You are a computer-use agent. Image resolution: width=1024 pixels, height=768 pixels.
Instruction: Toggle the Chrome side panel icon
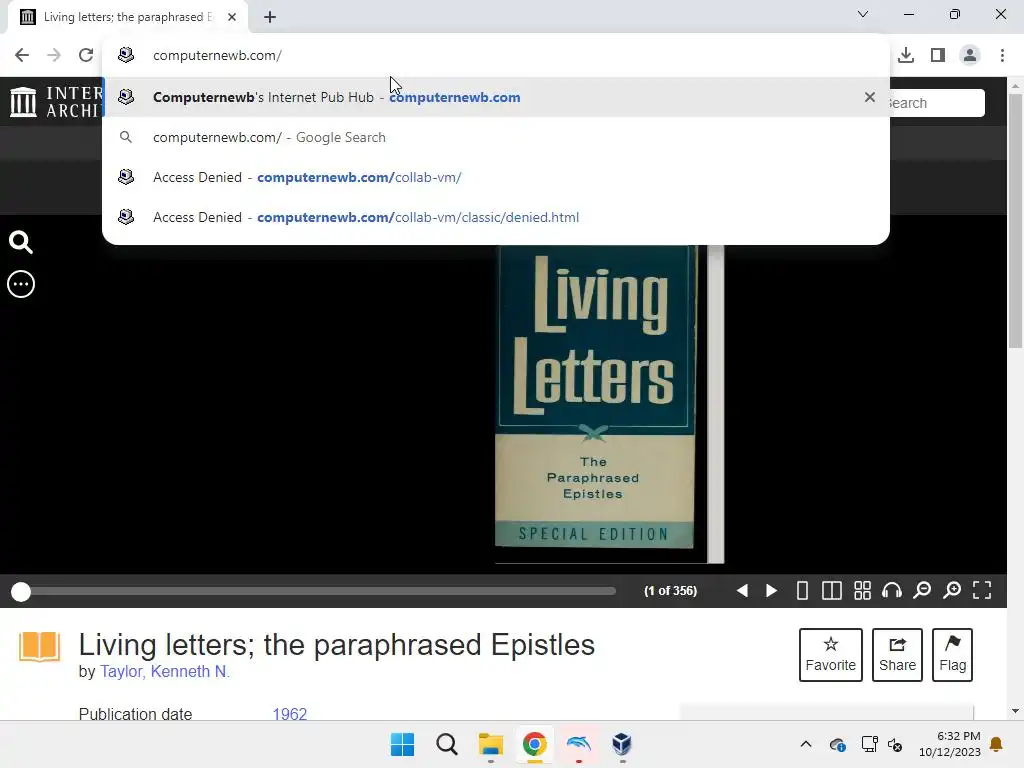(938, 56)
